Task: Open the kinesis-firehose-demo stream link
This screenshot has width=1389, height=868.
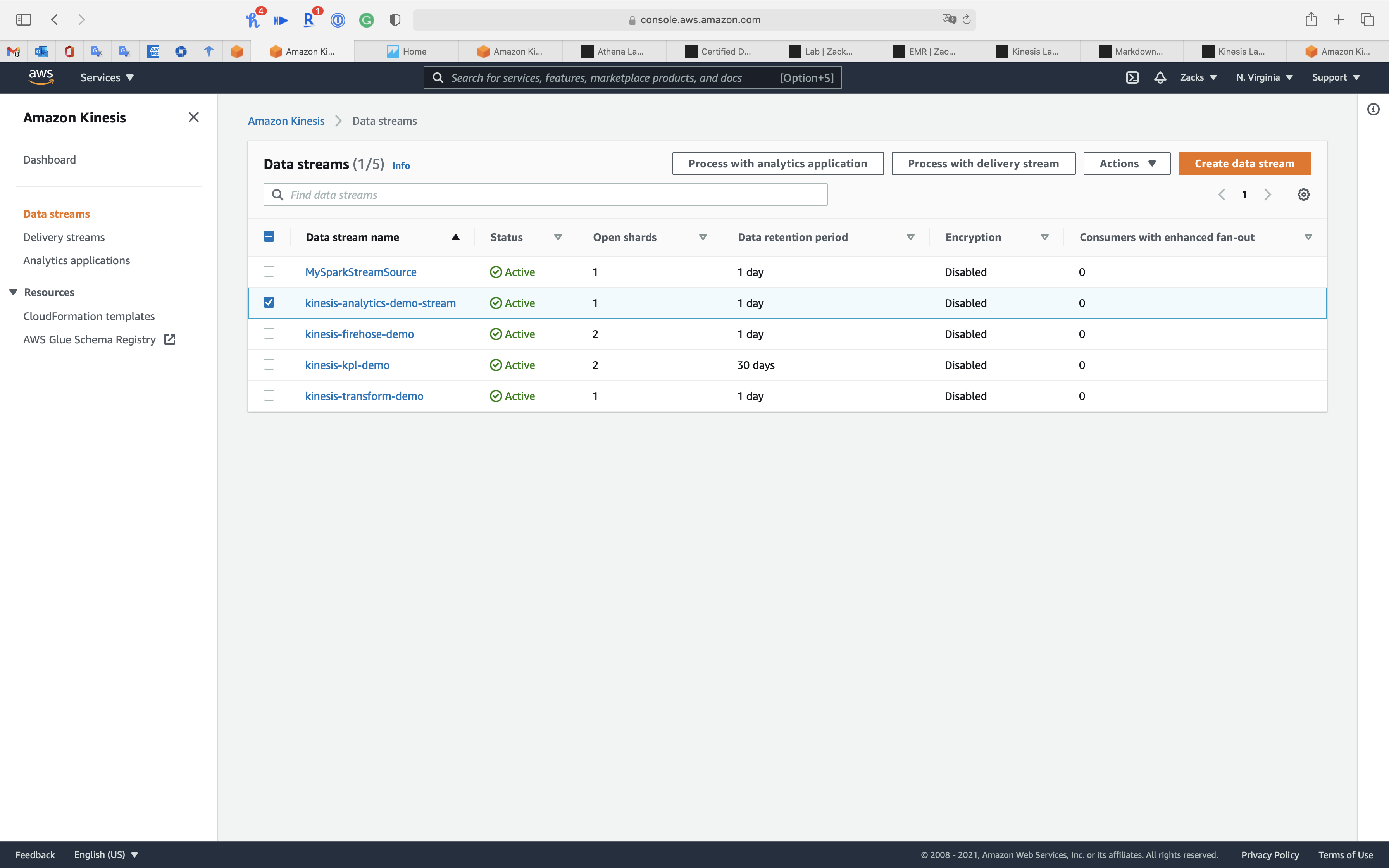Action: click(x=359, y=334)
